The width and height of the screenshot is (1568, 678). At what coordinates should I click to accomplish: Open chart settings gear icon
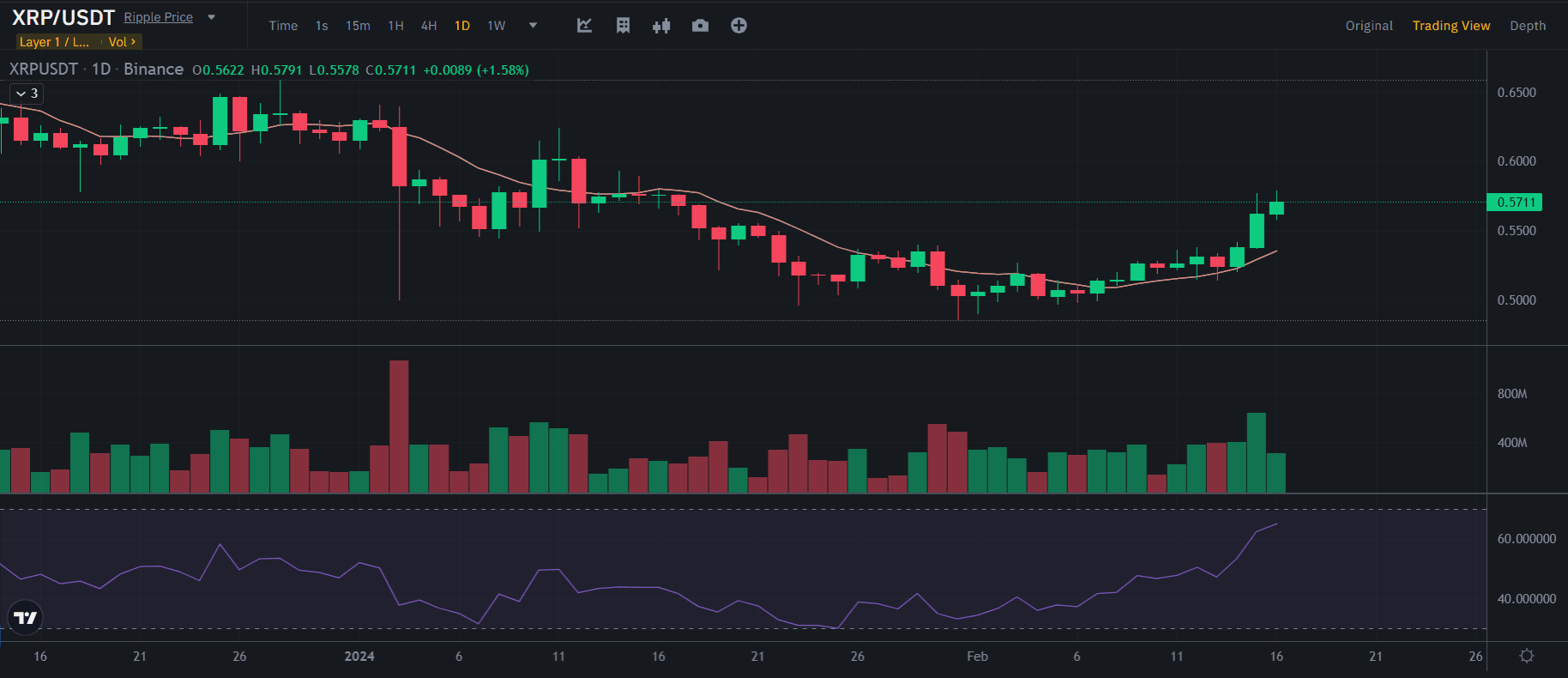click(1527, 656)
